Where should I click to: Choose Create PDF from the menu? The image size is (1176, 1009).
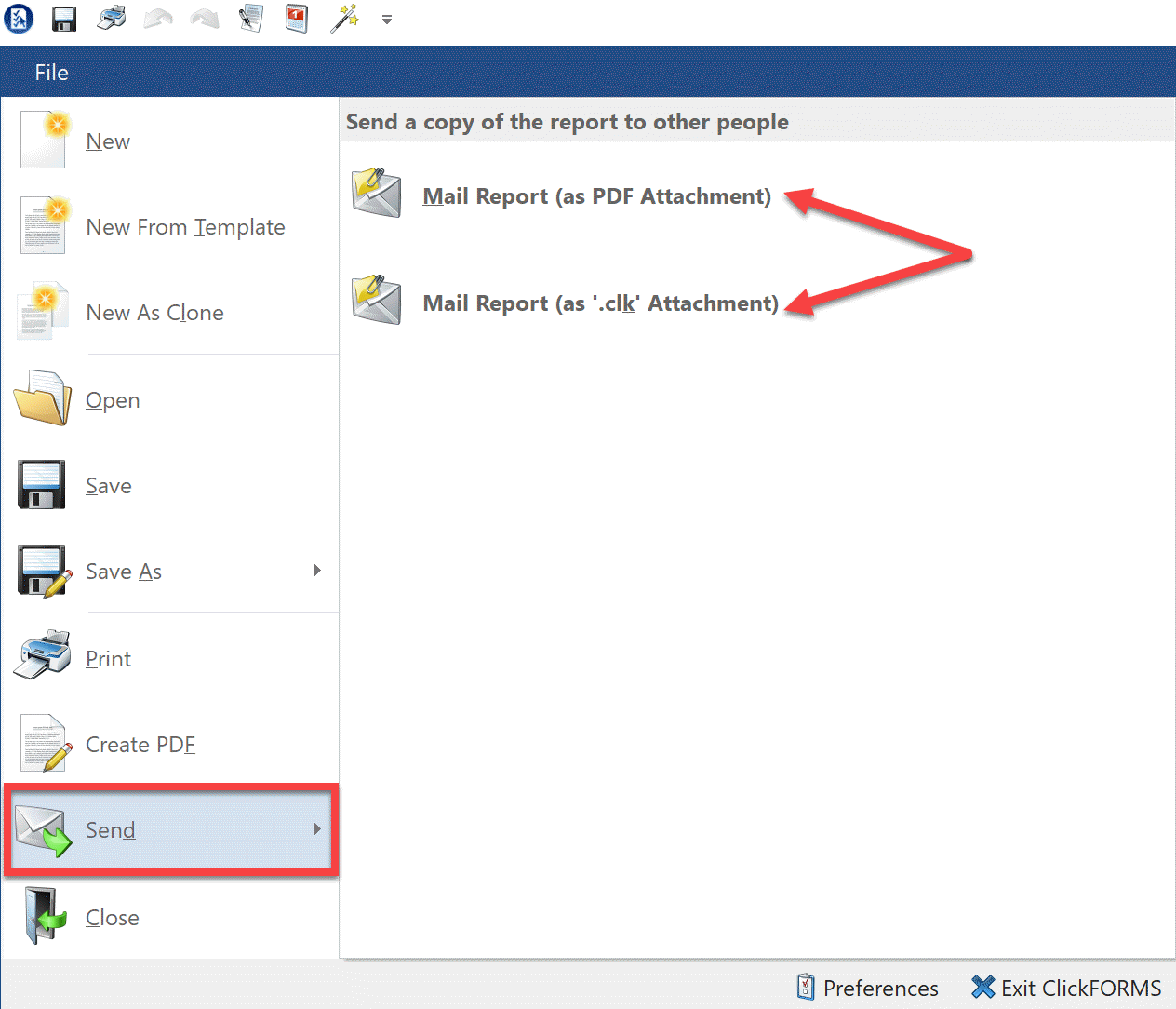(x=140, y=745)
